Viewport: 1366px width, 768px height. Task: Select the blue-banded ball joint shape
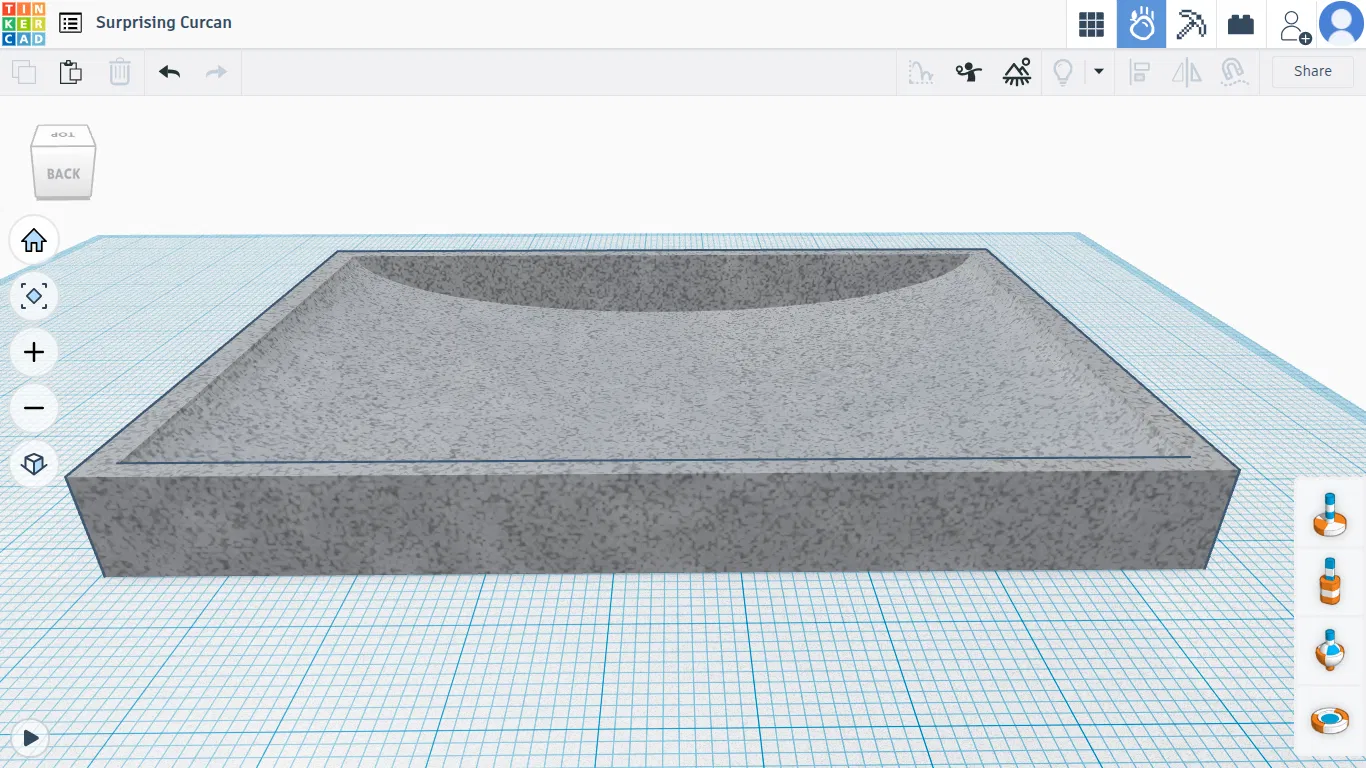pos(1330,650)
